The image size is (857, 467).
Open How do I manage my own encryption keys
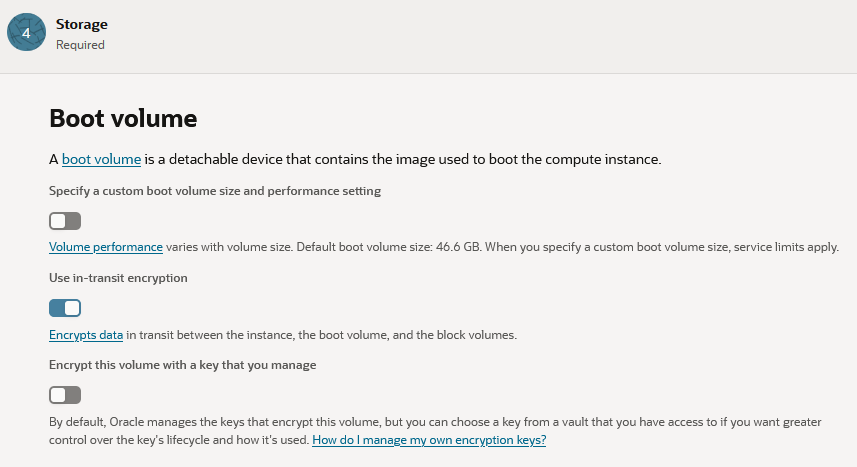[429, 440]
